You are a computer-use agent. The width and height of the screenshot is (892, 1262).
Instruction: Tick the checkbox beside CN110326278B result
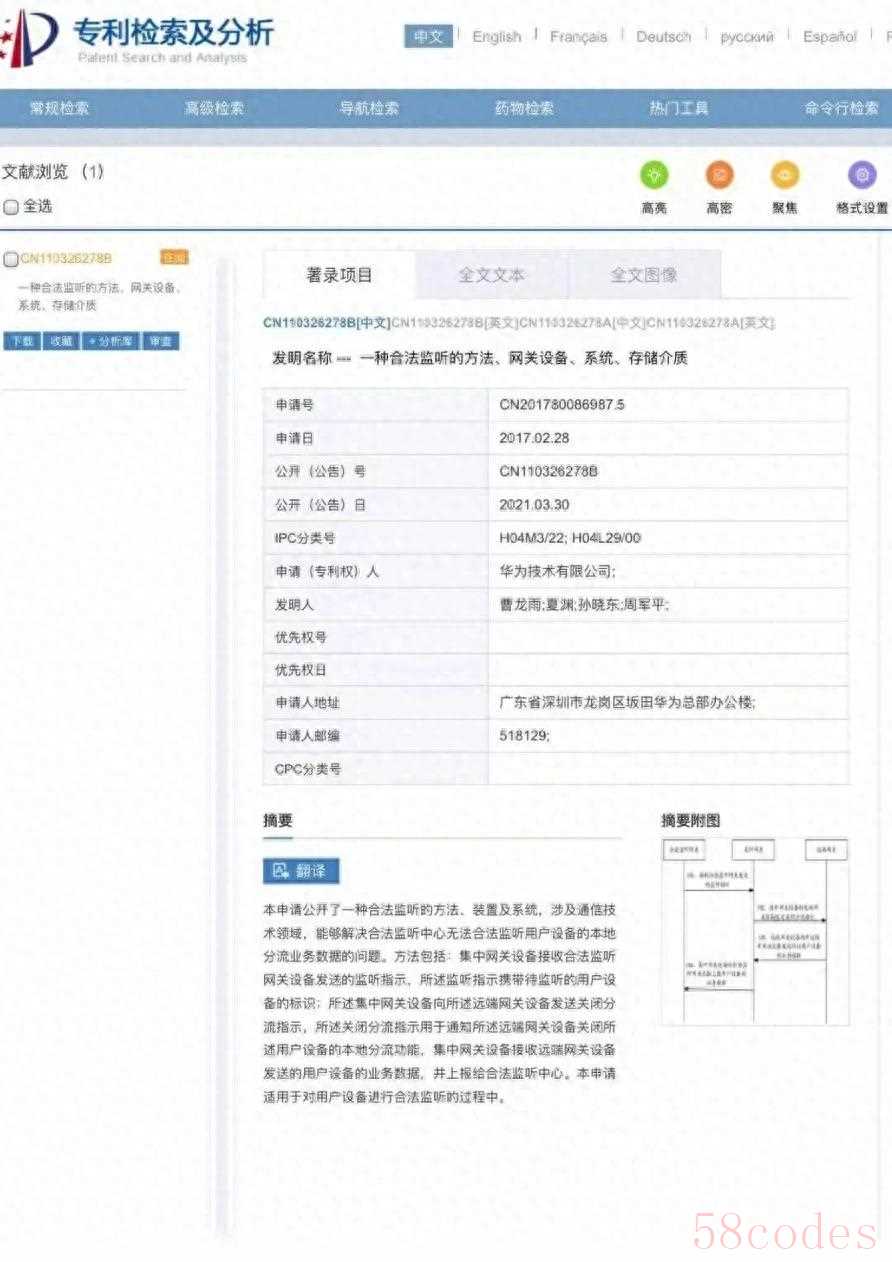pyautogui.click(x=11, y=259)
